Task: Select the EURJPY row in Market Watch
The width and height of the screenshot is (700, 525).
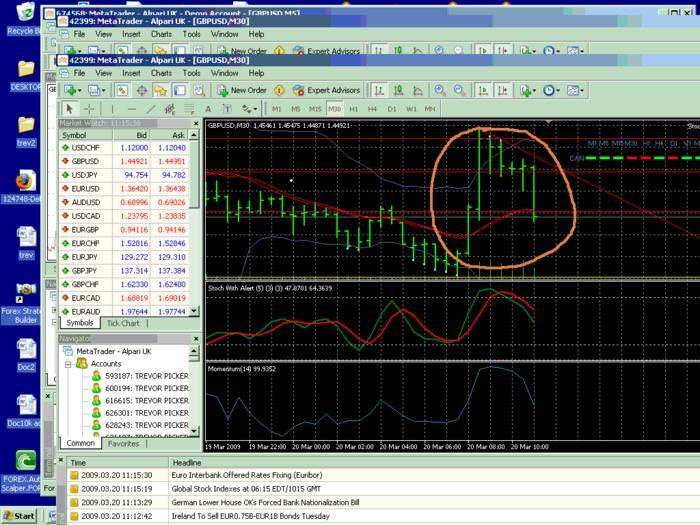Action: [124, 257]
